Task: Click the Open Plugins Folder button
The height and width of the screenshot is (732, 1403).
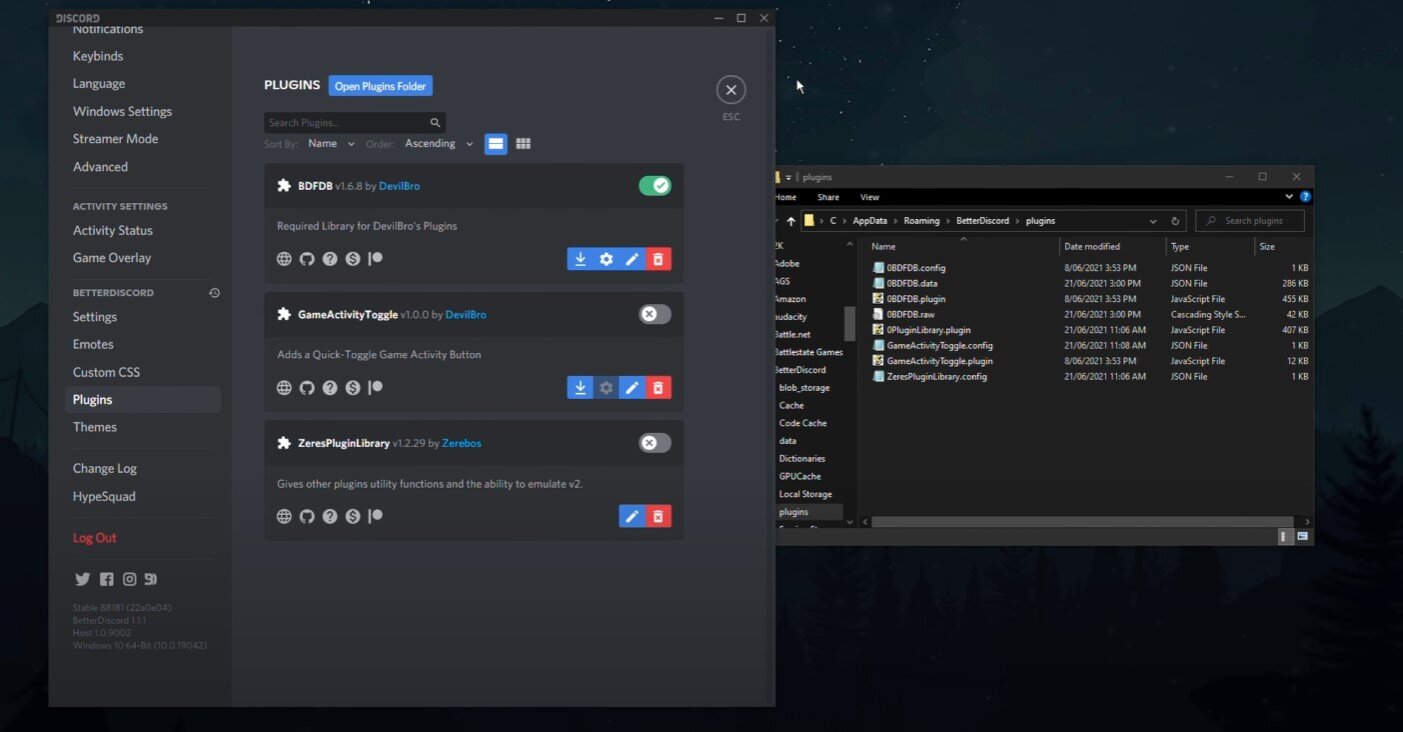Action: [380, 85]
